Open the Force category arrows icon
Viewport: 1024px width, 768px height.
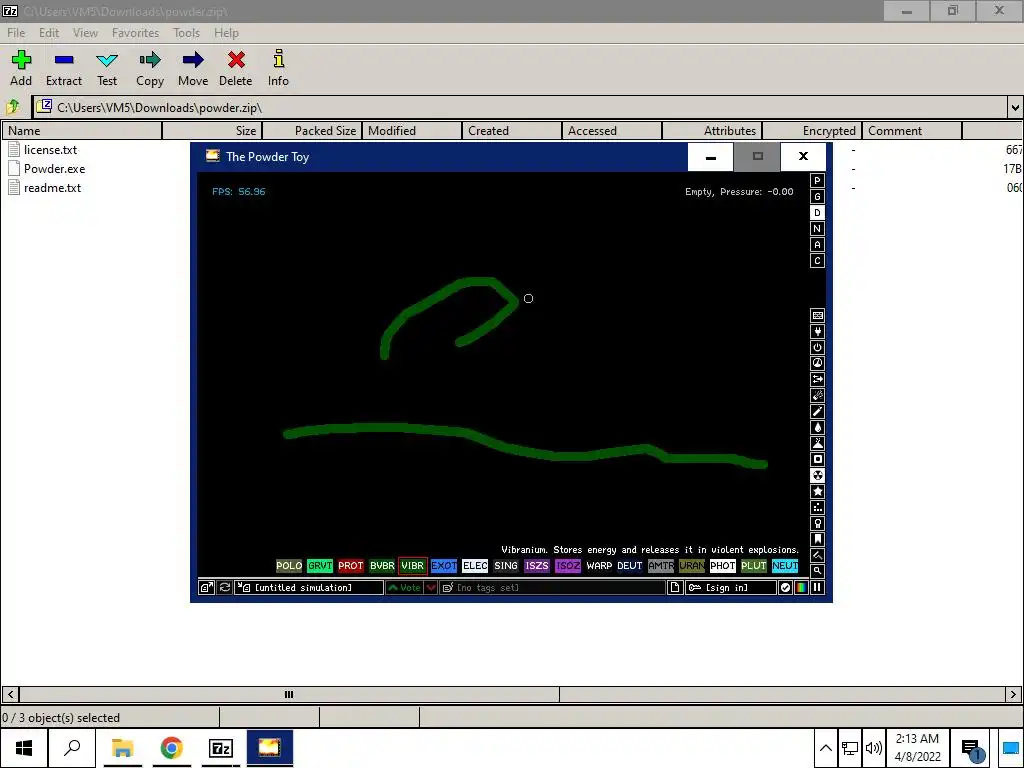pyautogui.click(x=817, y=379)
